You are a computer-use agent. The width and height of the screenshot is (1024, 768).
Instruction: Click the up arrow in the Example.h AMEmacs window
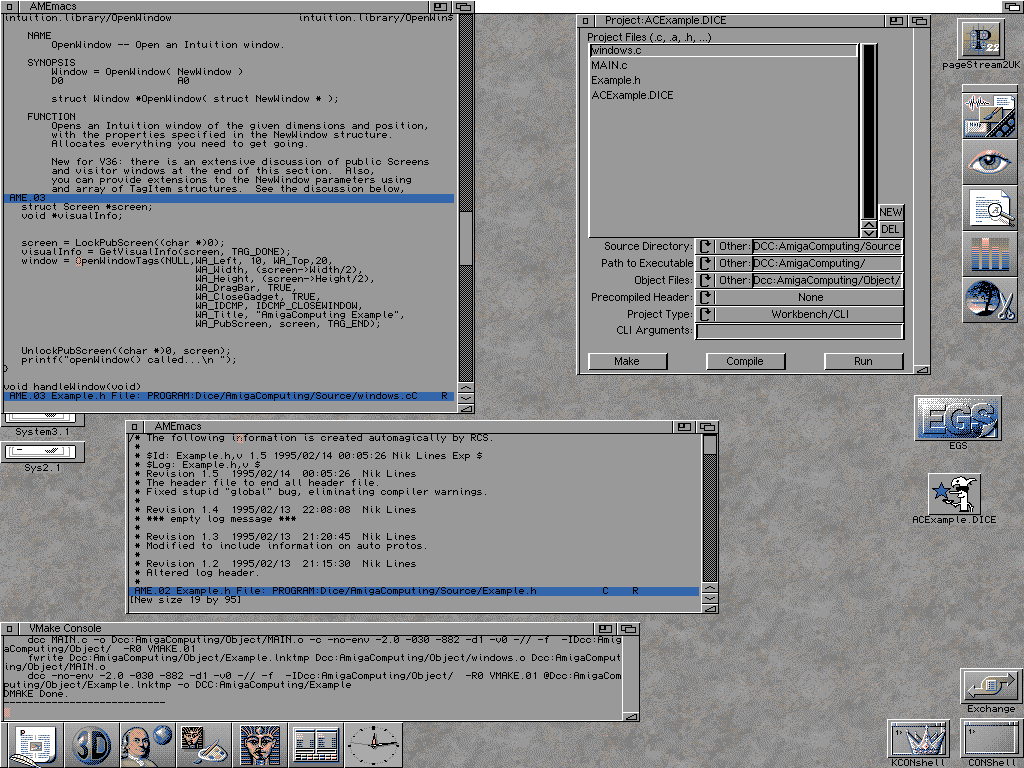click(710, 587)
